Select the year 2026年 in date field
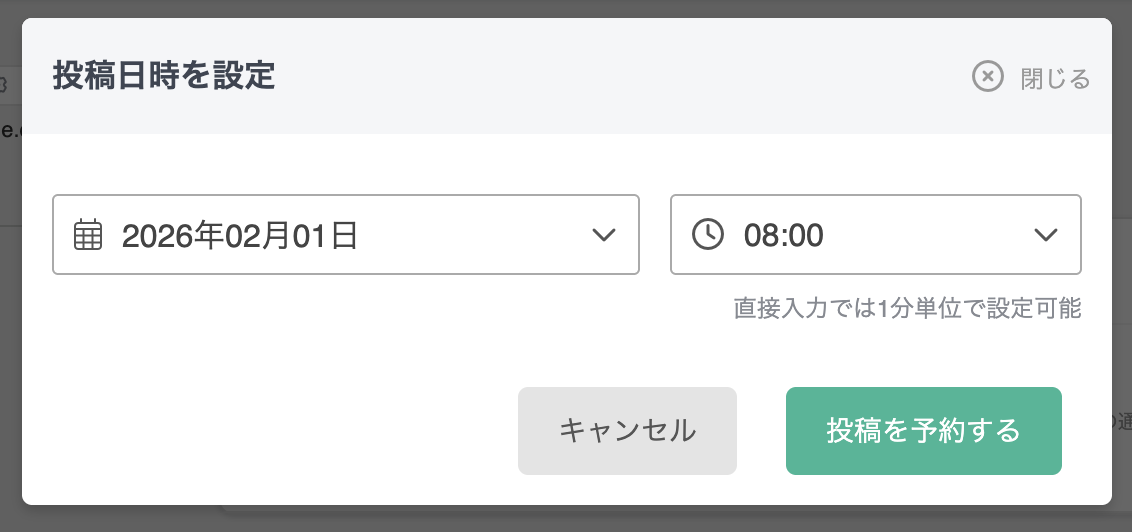 click(168, 236)
